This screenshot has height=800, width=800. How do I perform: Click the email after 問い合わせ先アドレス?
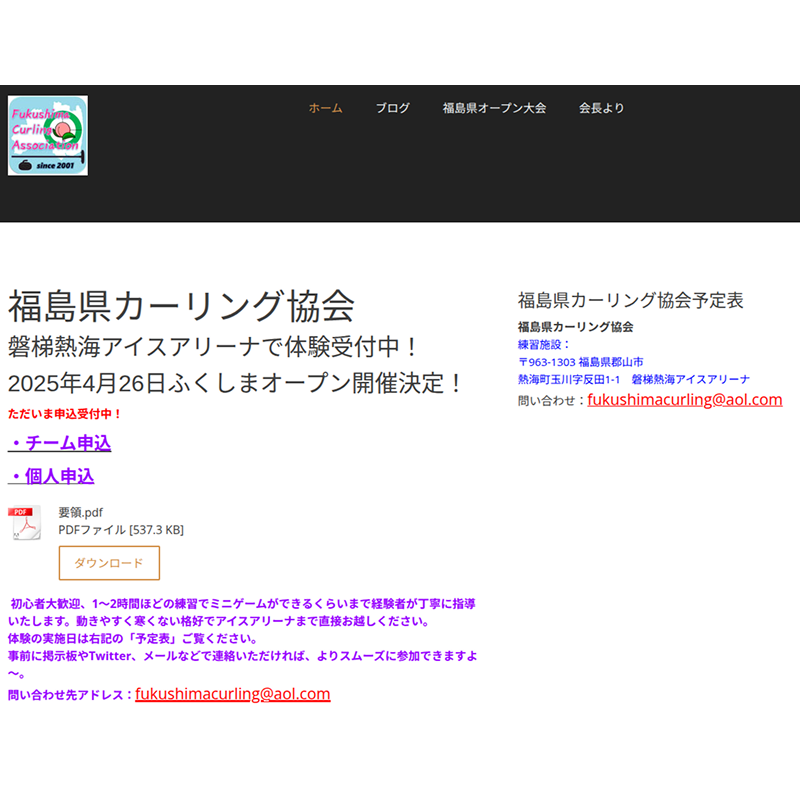click(232, 694)
